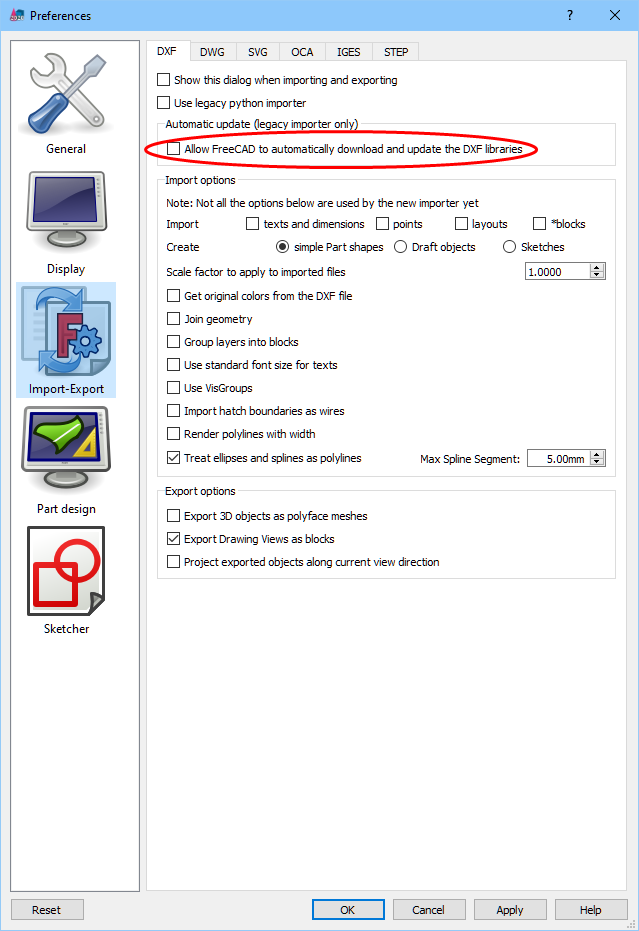Click the Reset button

(x=46, y=910)
